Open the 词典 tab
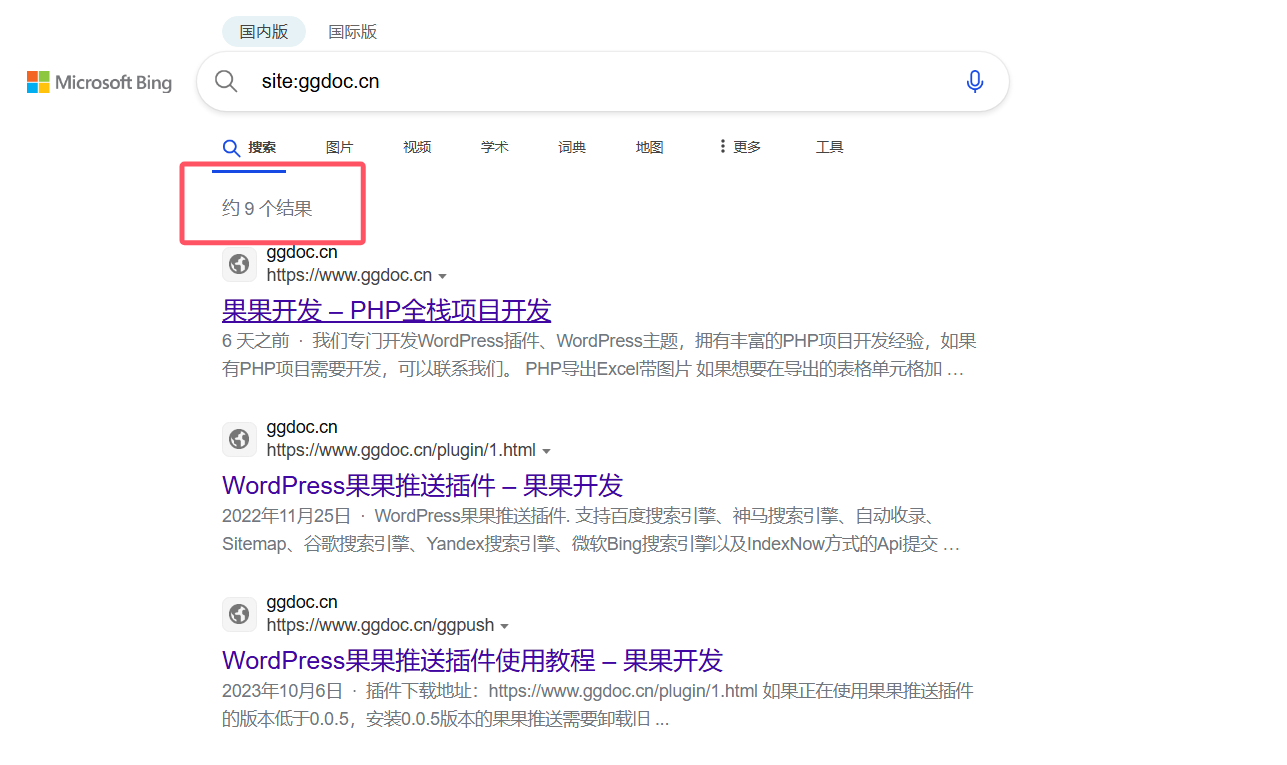Viewport: 1287px width, 765px height. pyautogui.click(x=572, y=147)
